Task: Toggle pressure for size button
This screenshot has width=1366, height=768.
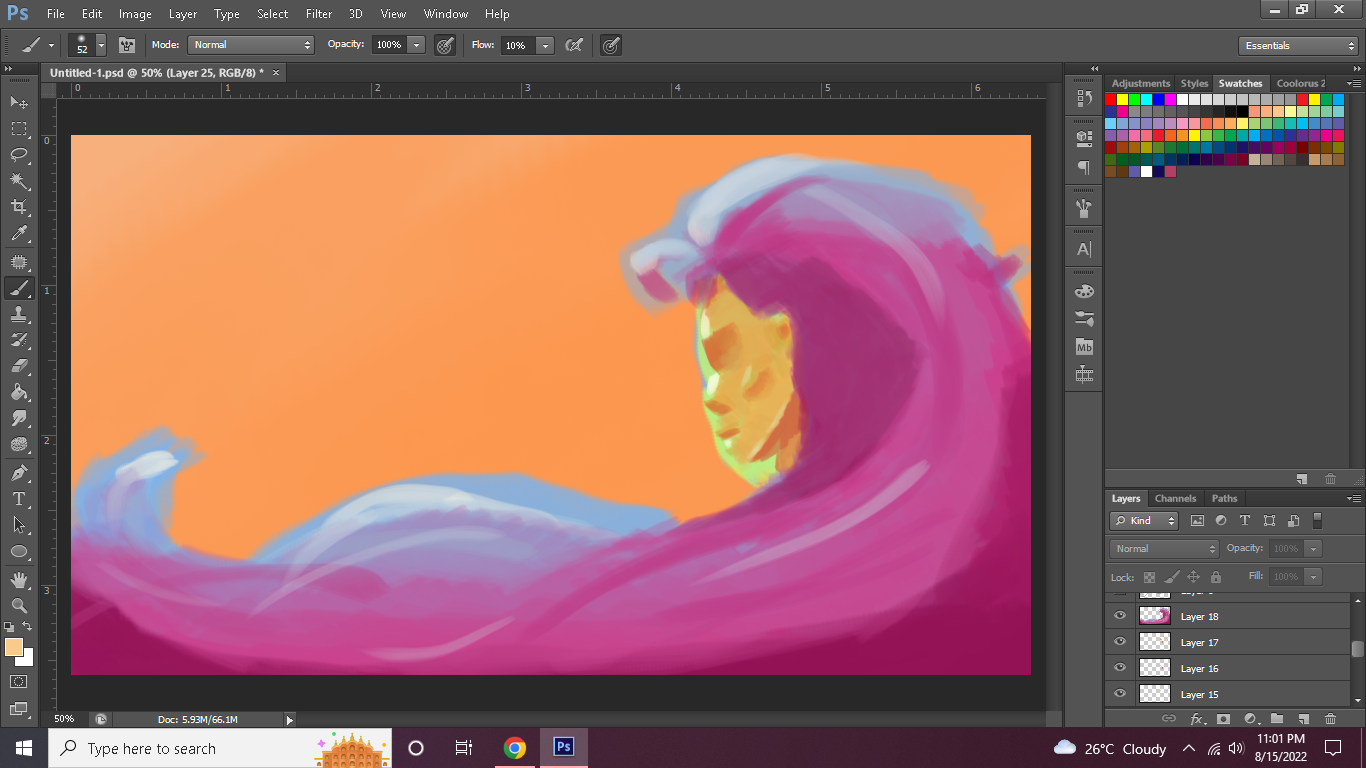Action: coord(610,45)
